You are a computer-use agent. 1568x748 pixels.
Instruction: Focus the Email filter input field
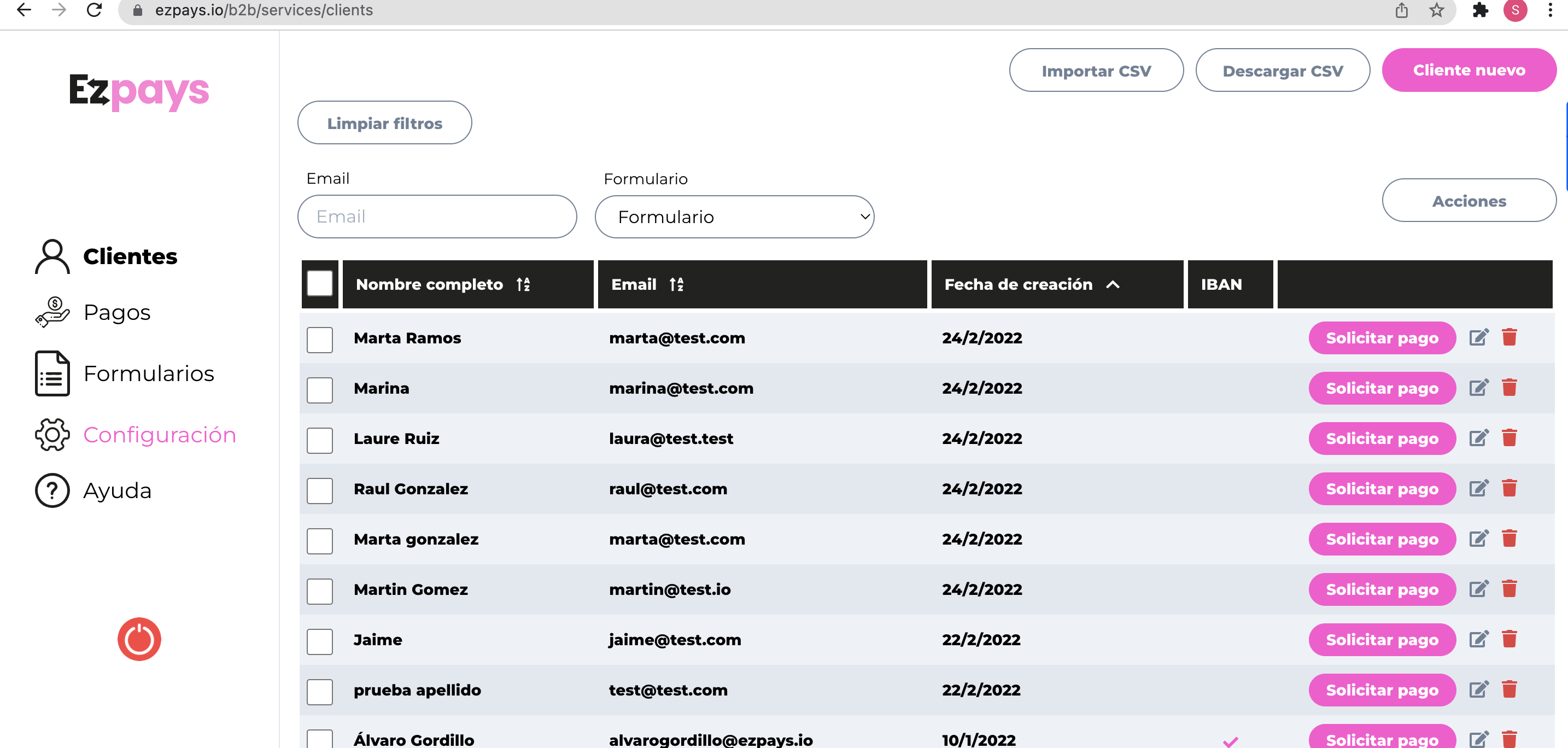[x=436, y=217]
